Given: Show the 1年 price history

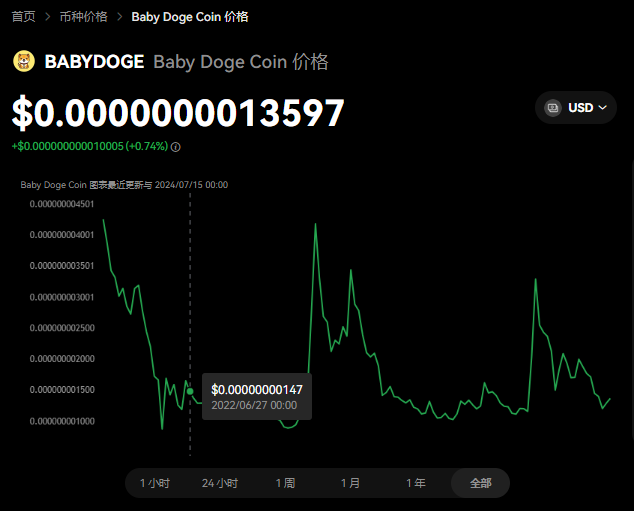Looking at the screenshot, I should click(415, 483).
